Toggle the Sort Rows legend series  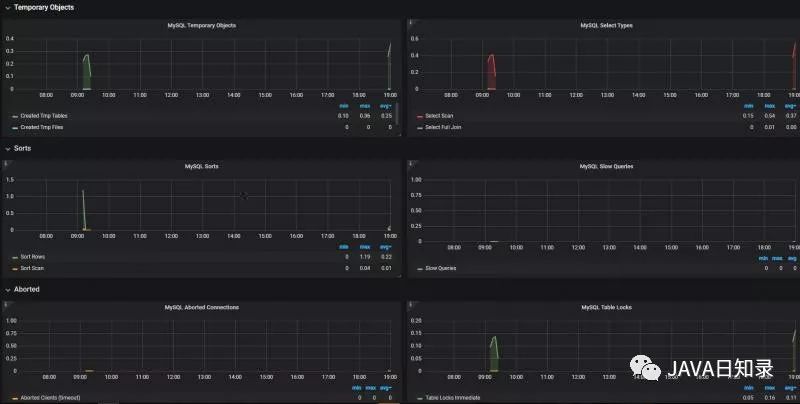point(33,257)
